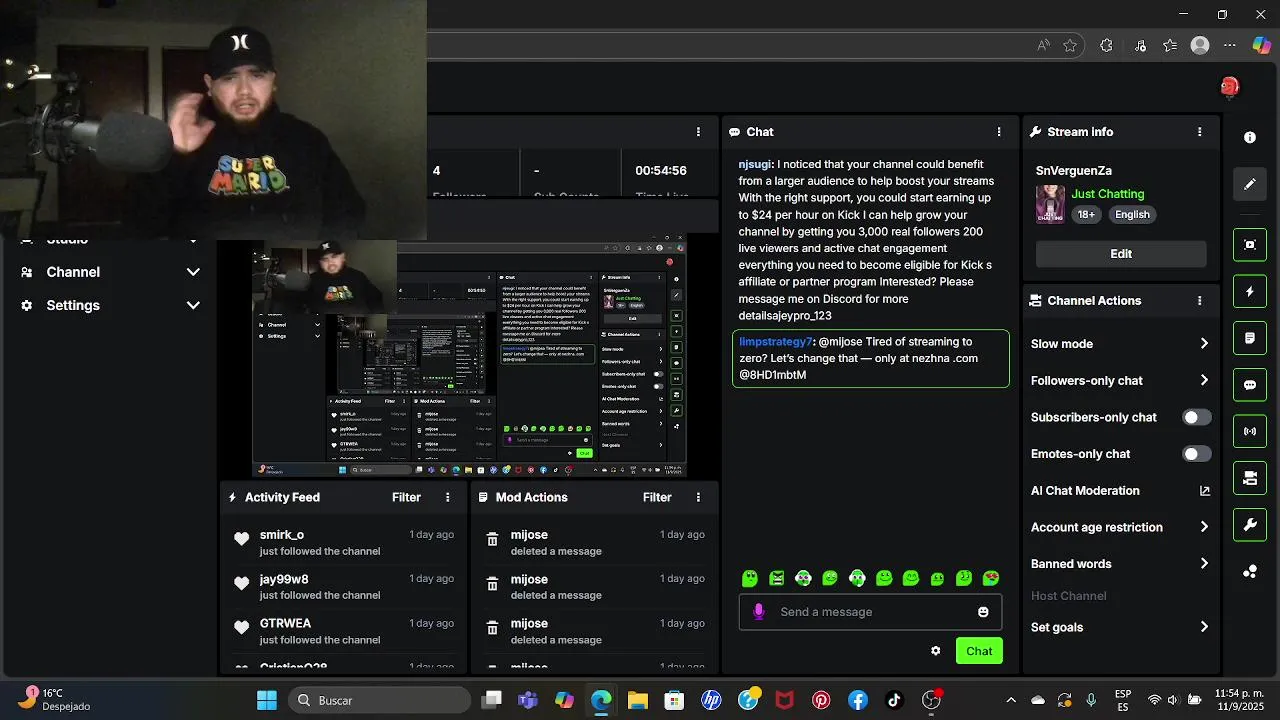Click the purple microphone icon in message box

tap(759, 612)
